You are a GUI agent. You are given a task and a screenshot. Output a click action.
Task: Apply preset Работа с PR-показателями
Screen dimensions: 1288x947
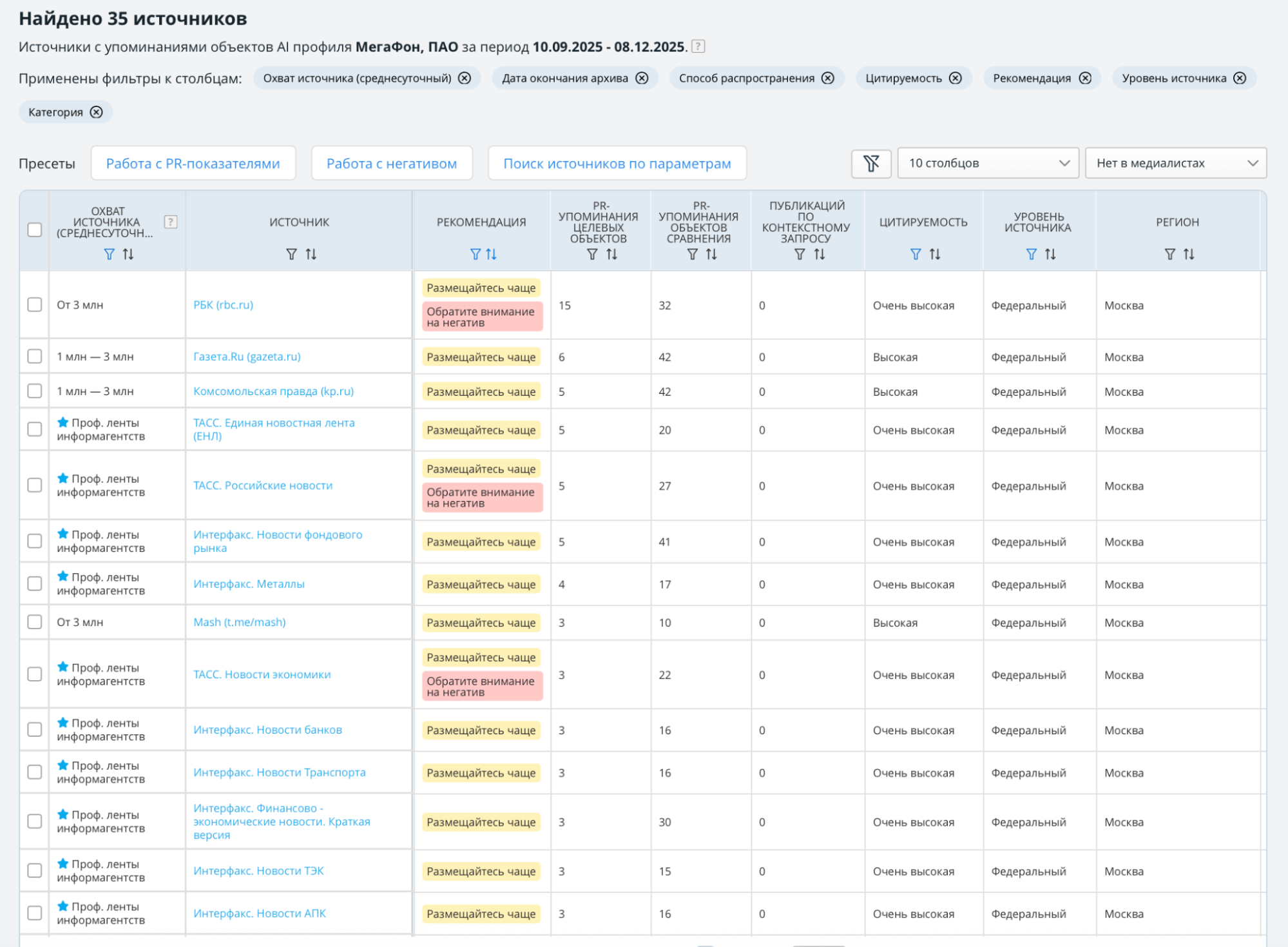pyautogui.click(x=193, y=163)
